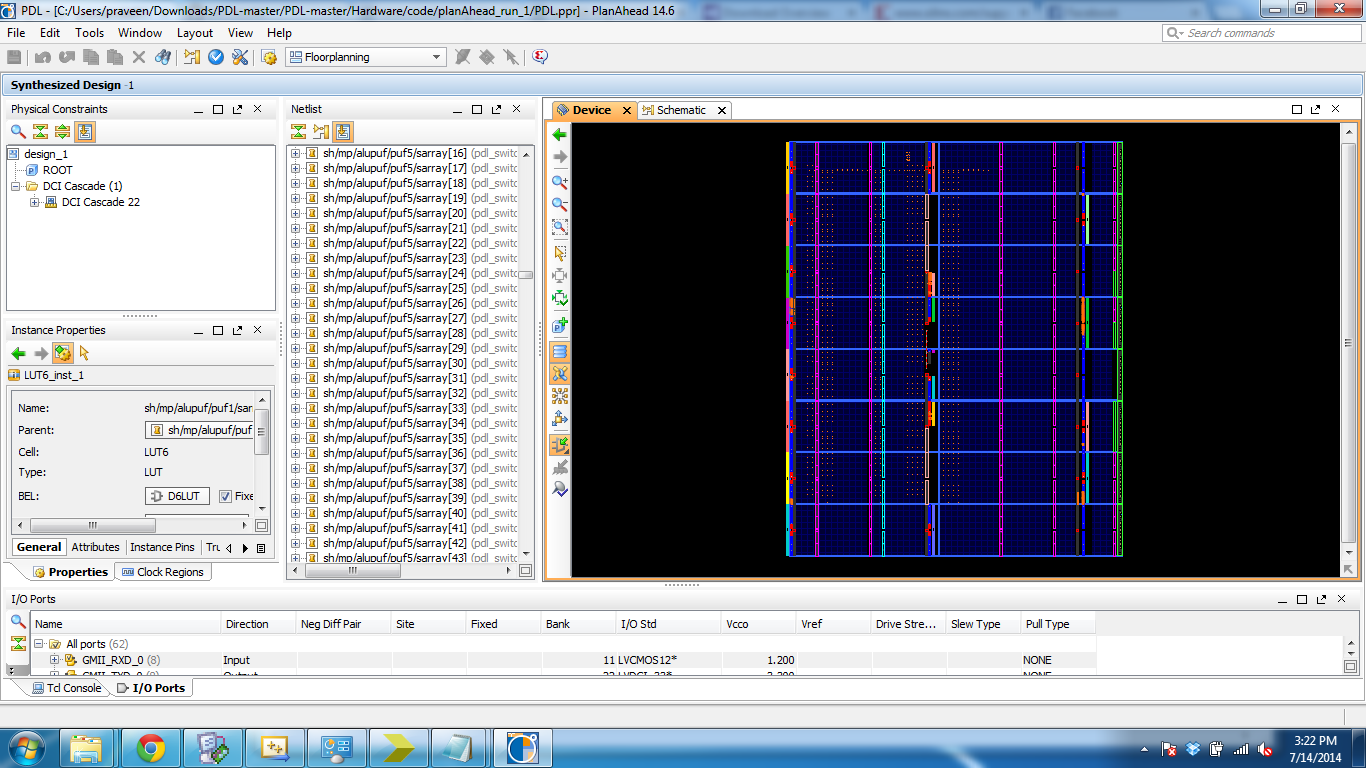
Task: Expand the sarray[33] netlist node
Action: point(296,408)
